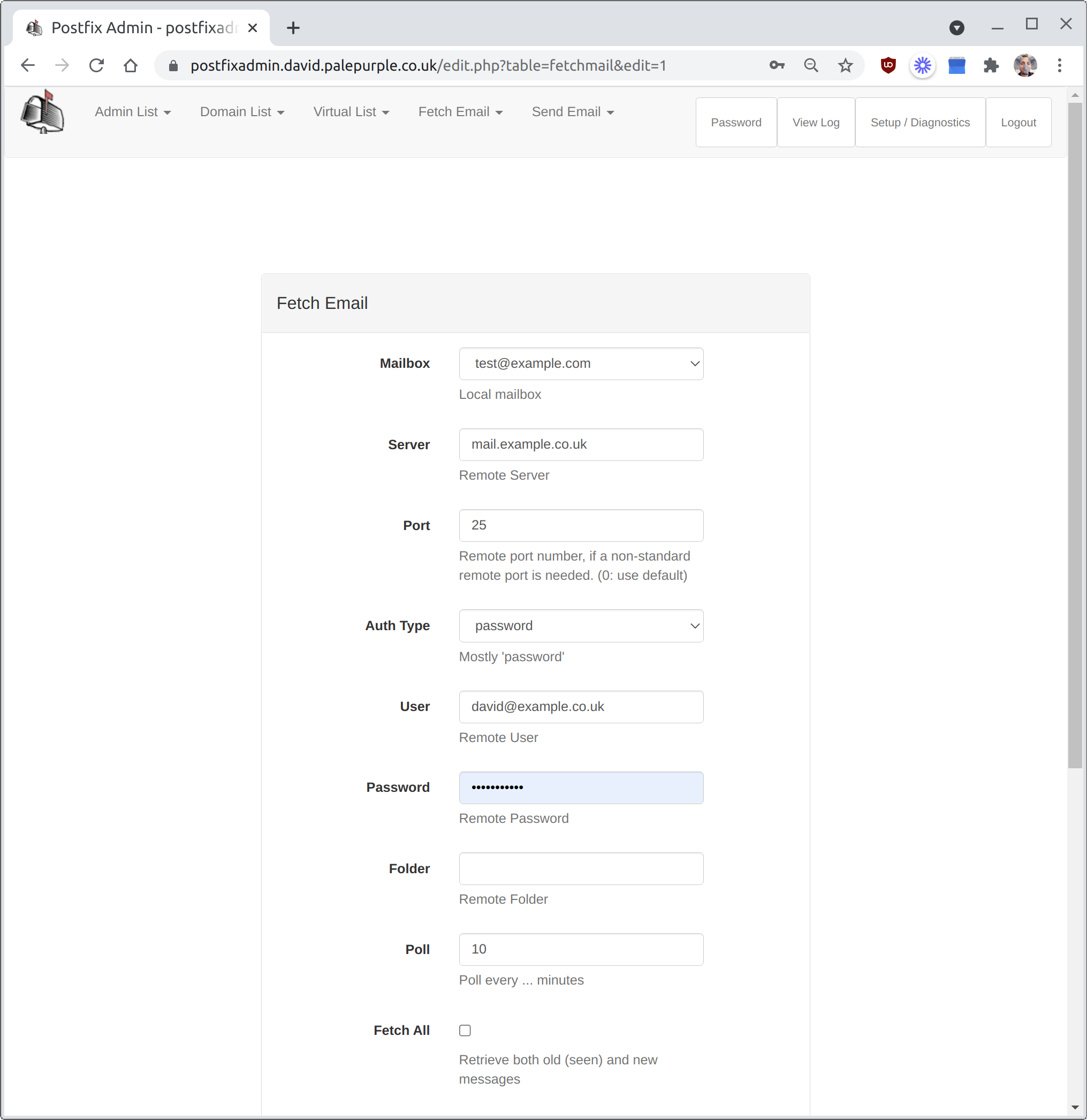Click the Remote Folder input field
Viewport: 1087px width, 1120px height.
tap(581, 868)
